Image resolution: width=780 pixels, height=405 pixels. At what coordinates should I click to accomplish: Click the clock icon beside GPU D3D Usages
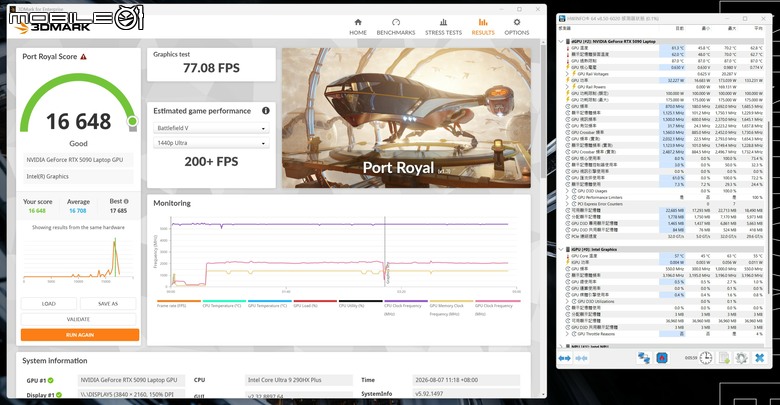coord(574,191)
